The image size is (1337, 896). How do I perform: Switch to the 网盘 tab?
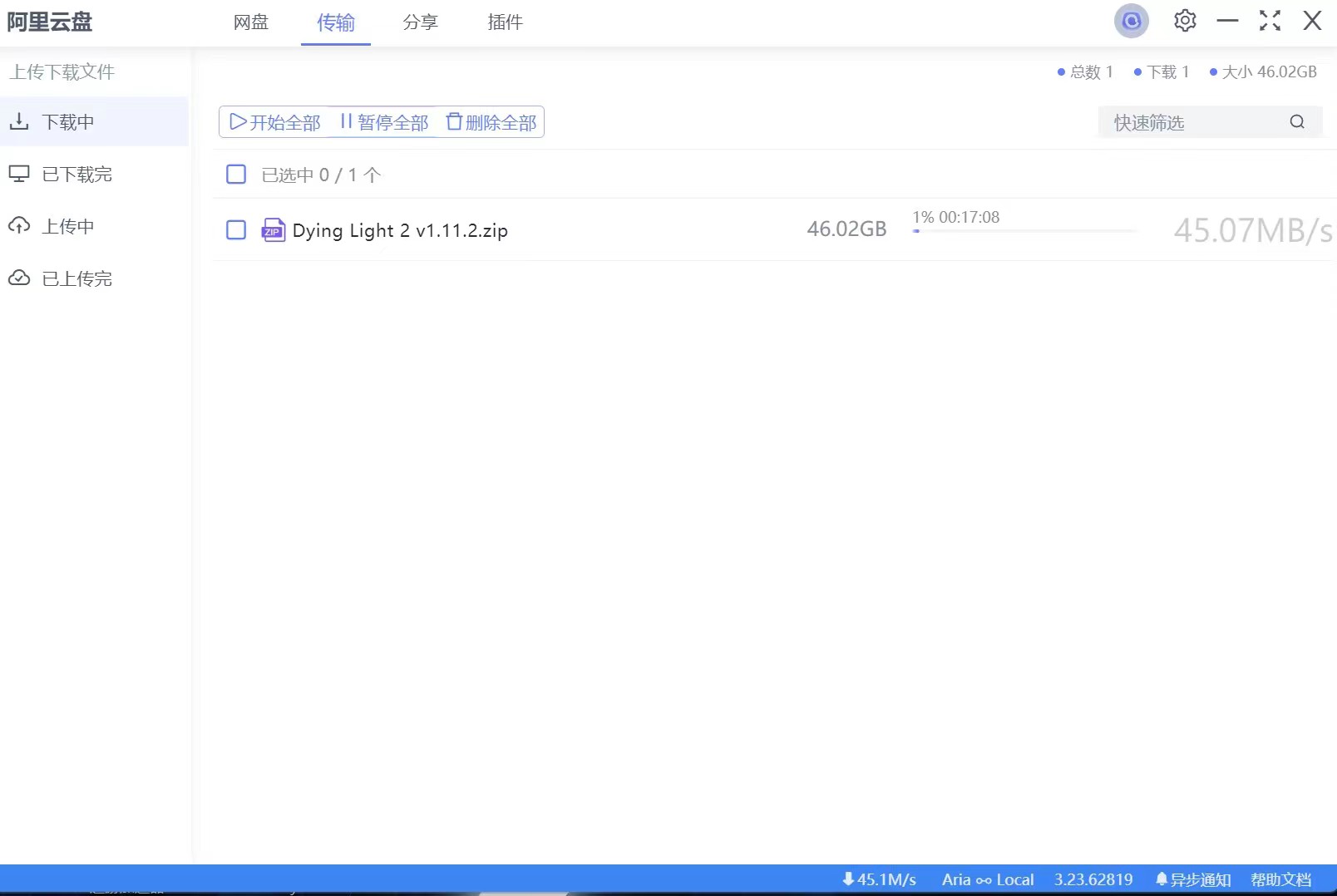pyautogui.click(x=251, y=22)
